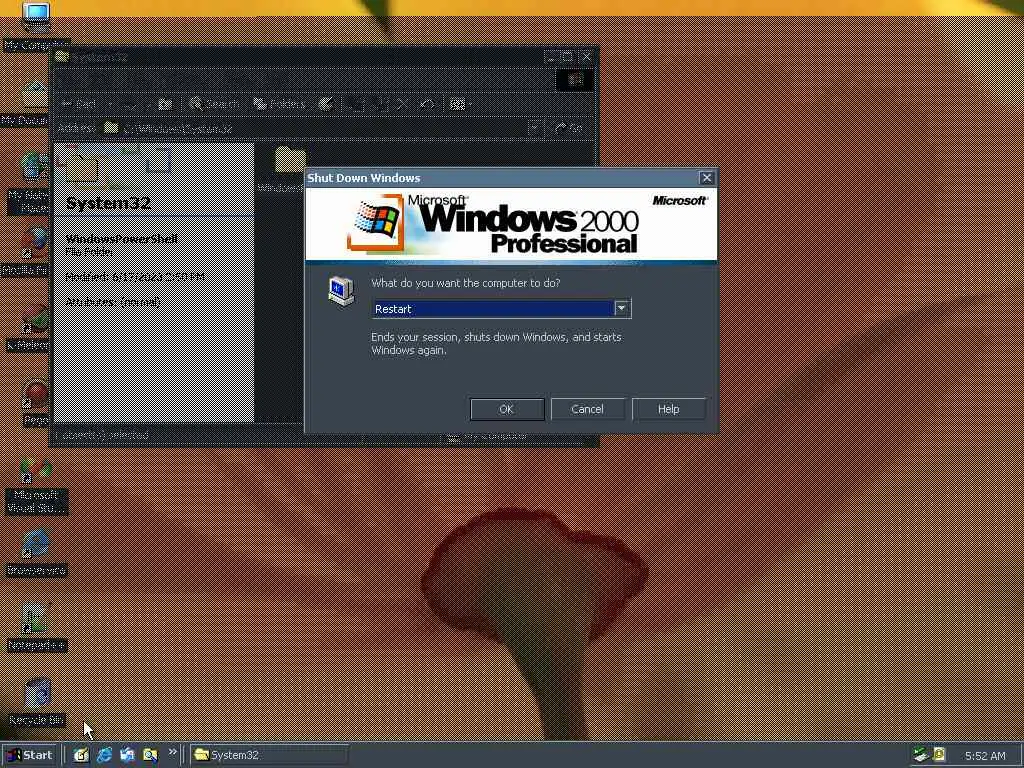This screenshot has height=768, width=1024.
Task: Expand the Address bar dropdown in System32 window
Action: [x=535, y=128]
